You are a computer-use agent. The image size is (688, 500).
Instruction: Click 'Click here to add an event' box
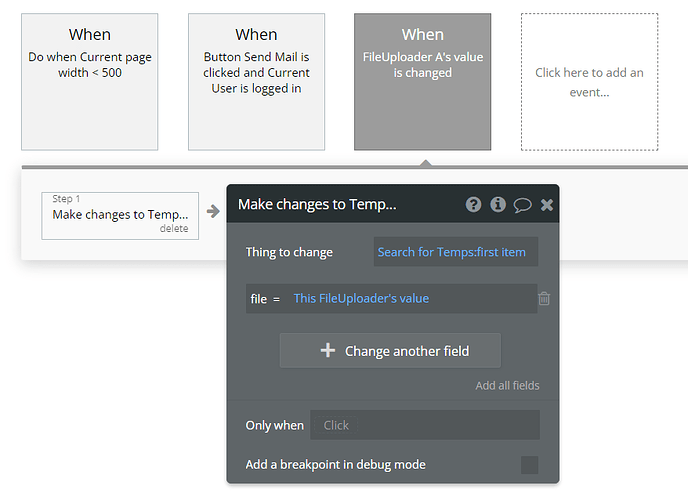point(589,81)
